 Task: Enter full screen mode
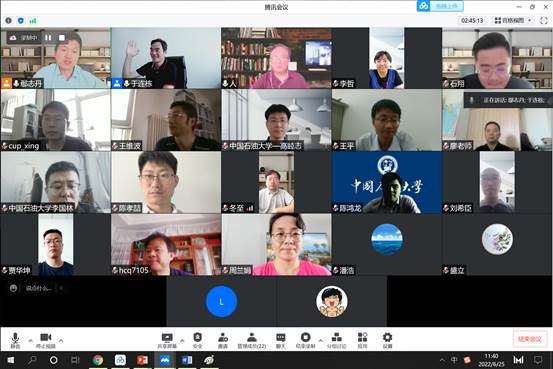coord(543,20)
